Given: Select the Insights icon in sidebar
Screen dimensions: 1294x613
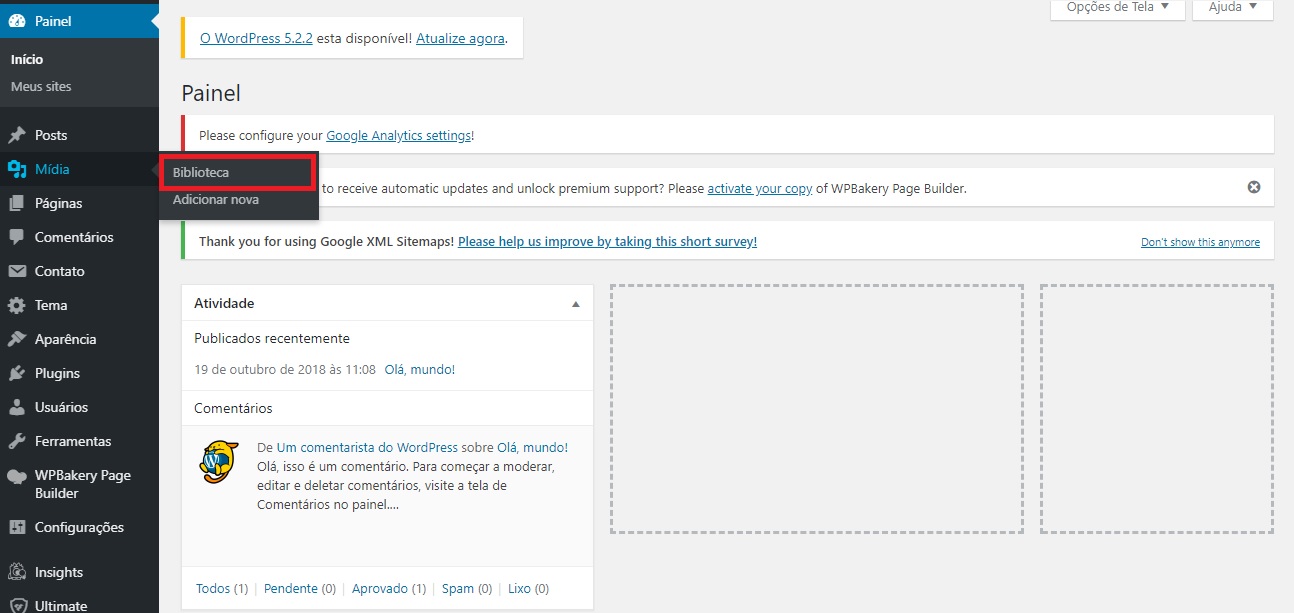Looking at the screenshot, I should click(18, 571).
